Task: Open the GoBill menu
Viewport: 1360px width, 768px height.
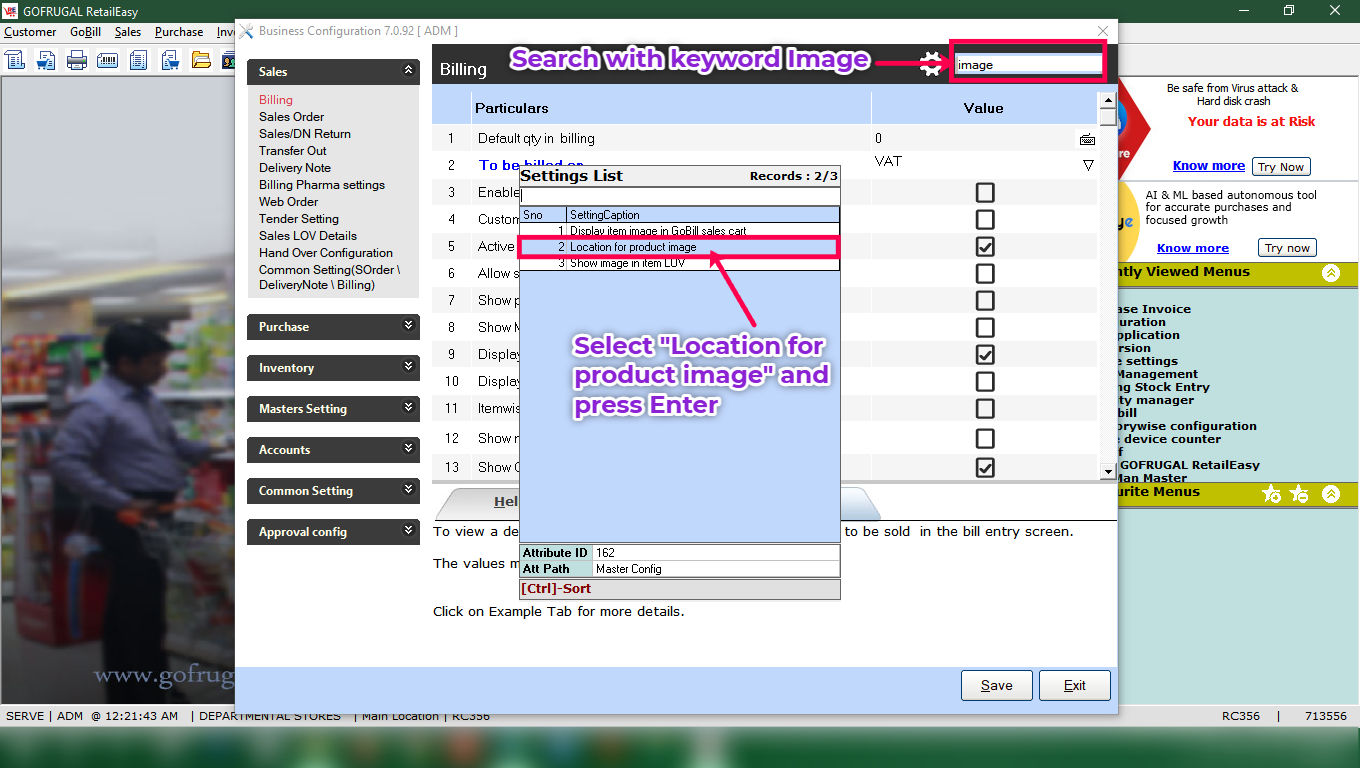Action: [85, 32]
